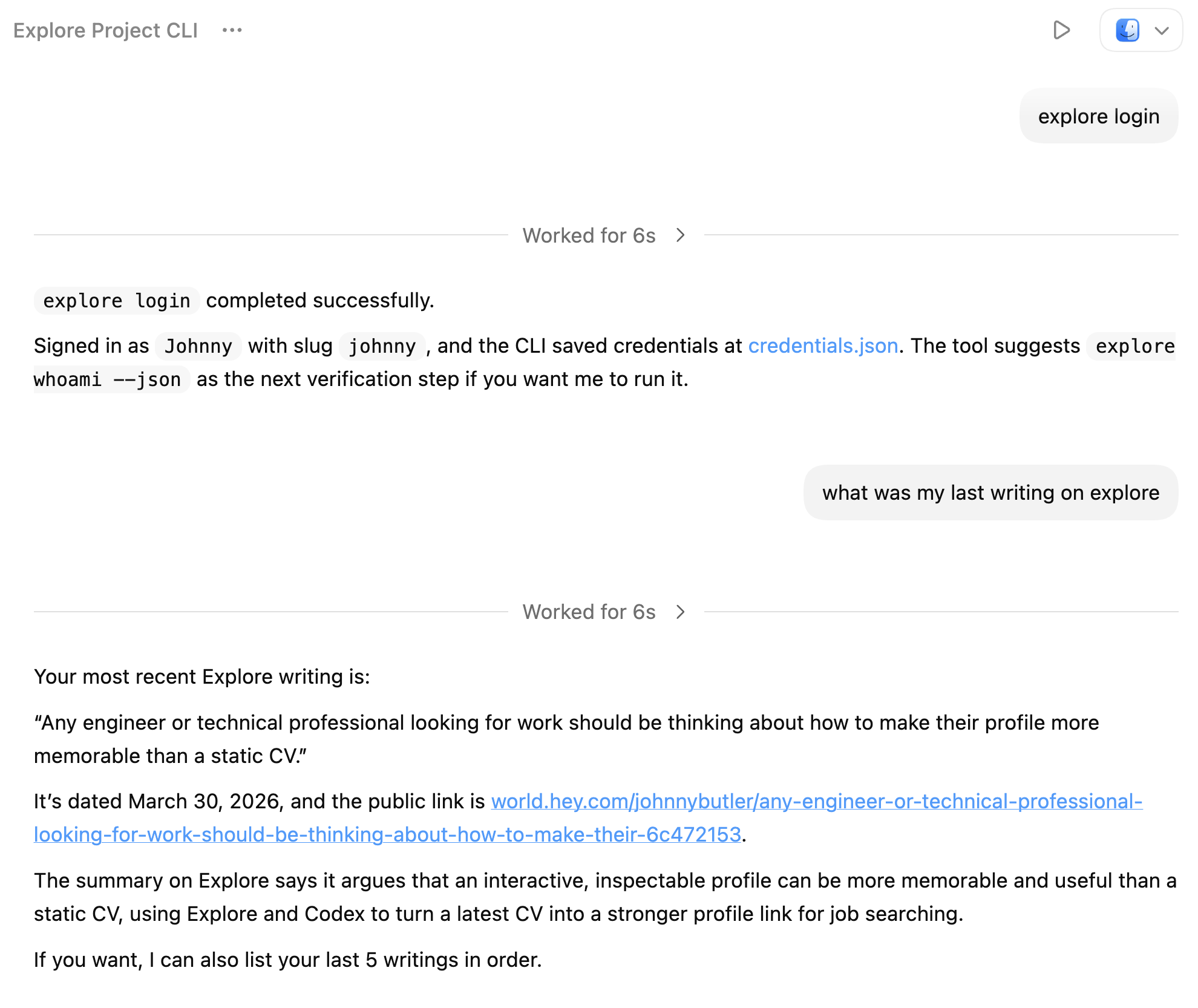Expand the chevron after second "Worked for 6s"
This screenshot has width=1198, height=1008.
(x=681, y=612)
